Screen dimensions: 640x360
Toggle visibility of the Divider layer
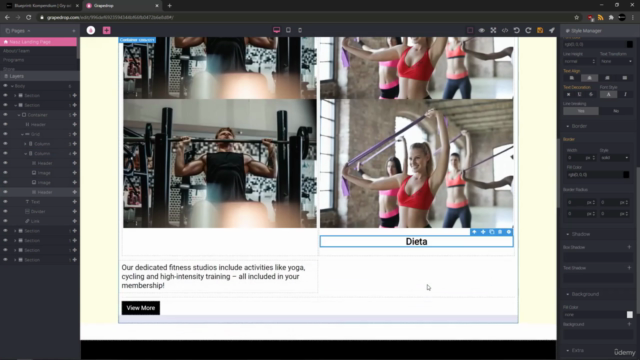tap(5, 211)
